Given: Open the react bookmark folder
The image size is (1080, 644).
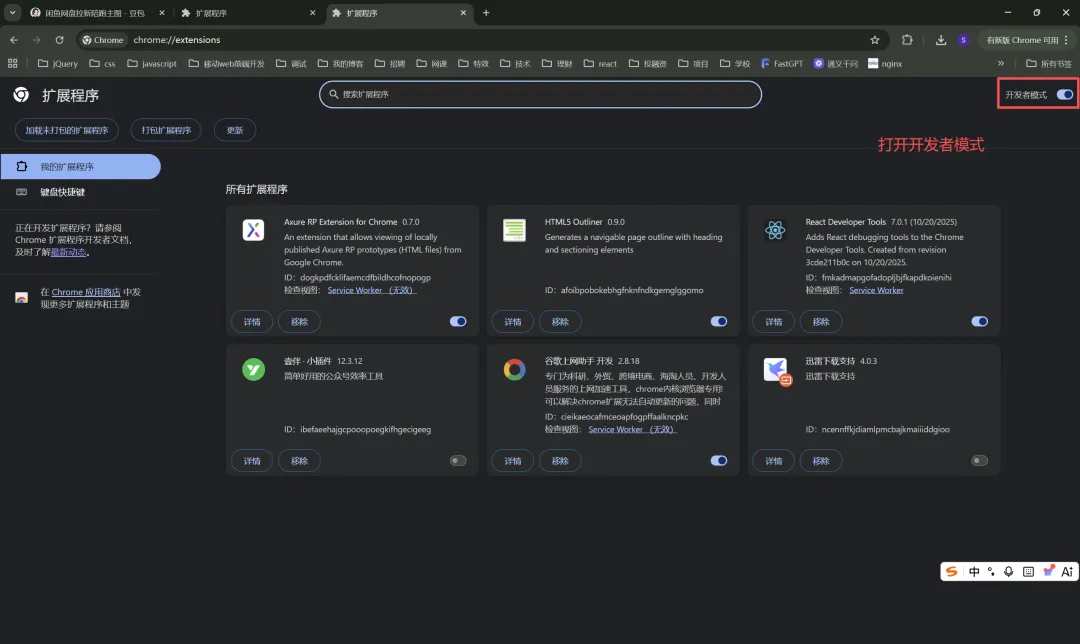Looking at the screenshot, I should [x=600, y=63].
